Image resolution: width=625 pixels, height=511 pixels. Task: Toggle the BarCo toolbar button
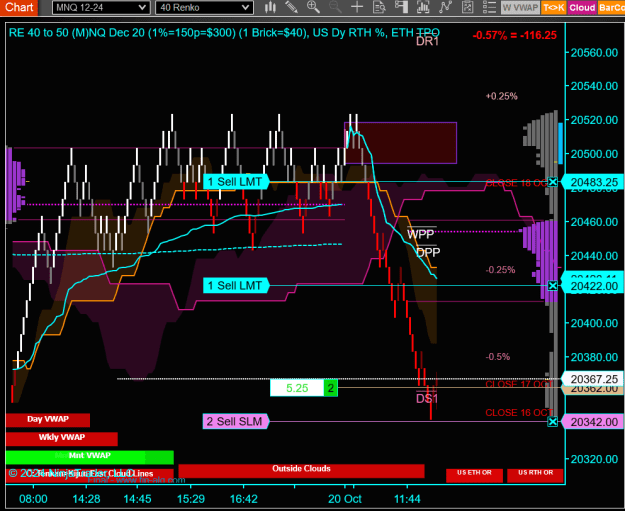tap(611, 8)
